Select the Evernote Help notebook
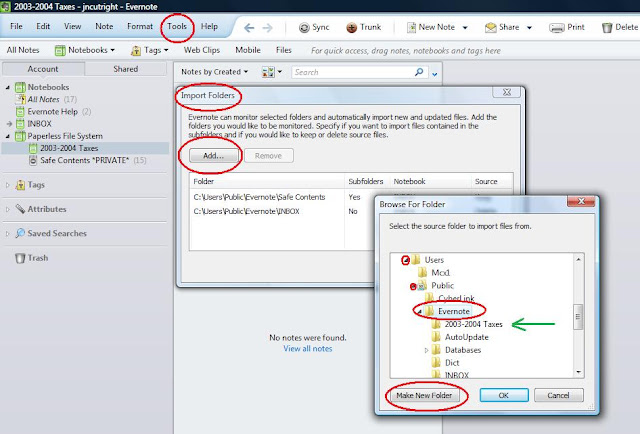This screenshot has width=640, height=434. pos(53,111)
